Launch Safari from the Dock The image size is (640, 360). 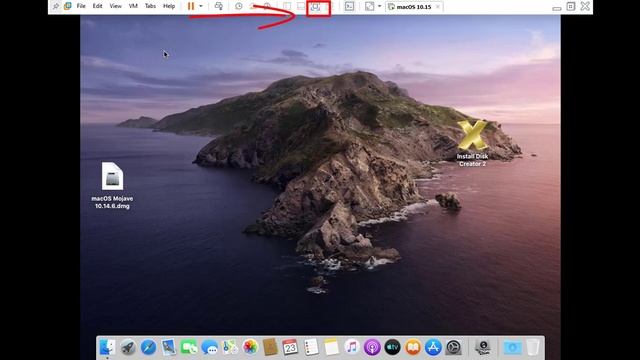148,347
